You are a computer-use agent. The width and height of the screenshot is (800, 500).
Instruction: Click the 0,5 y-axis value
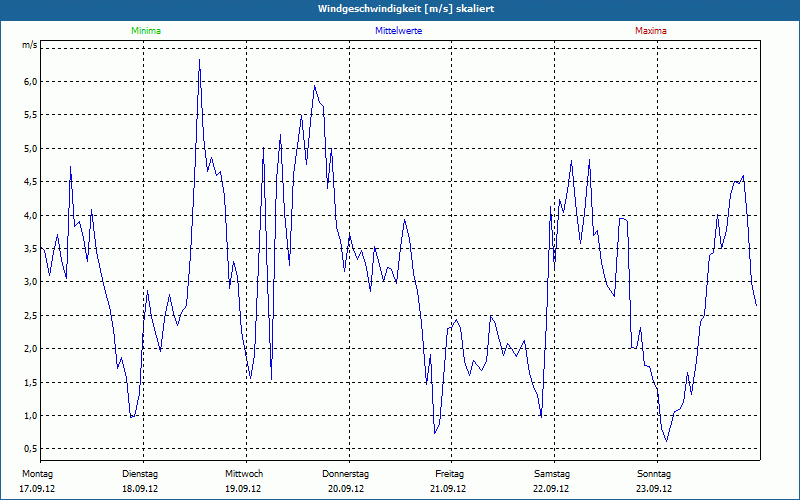click(x=30, y=448)
